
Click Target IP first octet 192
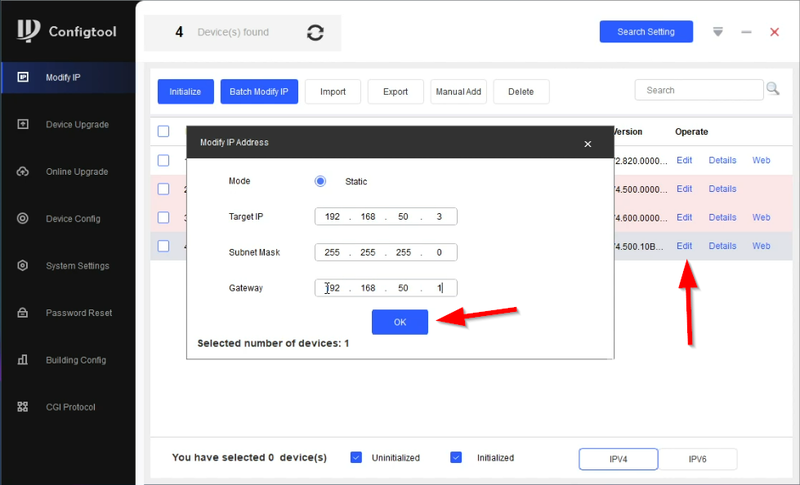(332, 217)
